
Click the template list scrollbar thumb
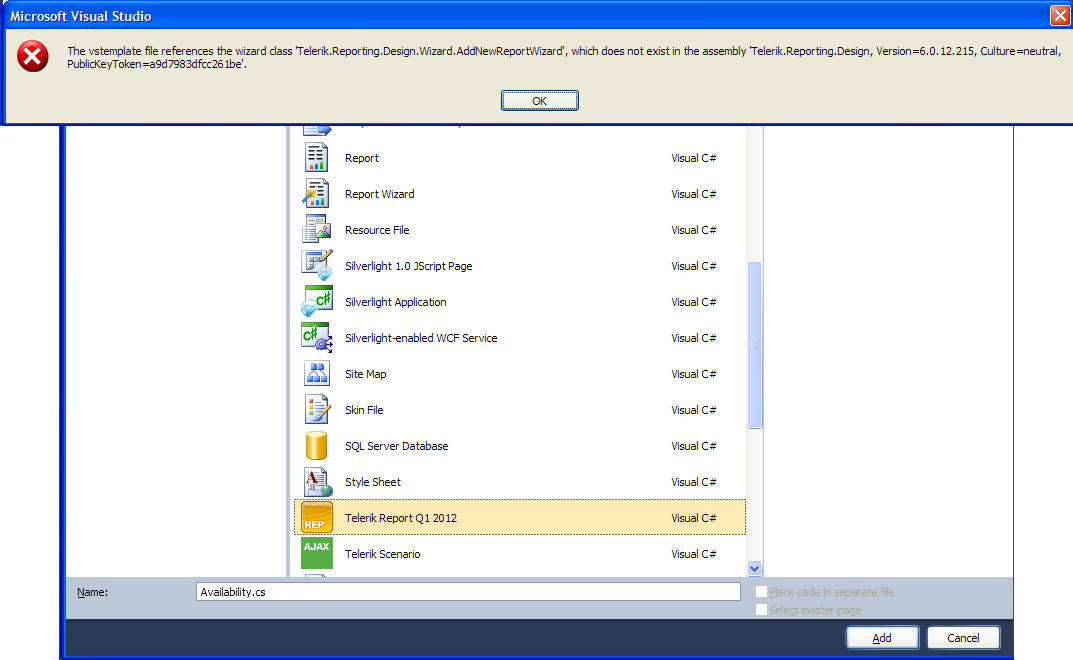point(754,345)
